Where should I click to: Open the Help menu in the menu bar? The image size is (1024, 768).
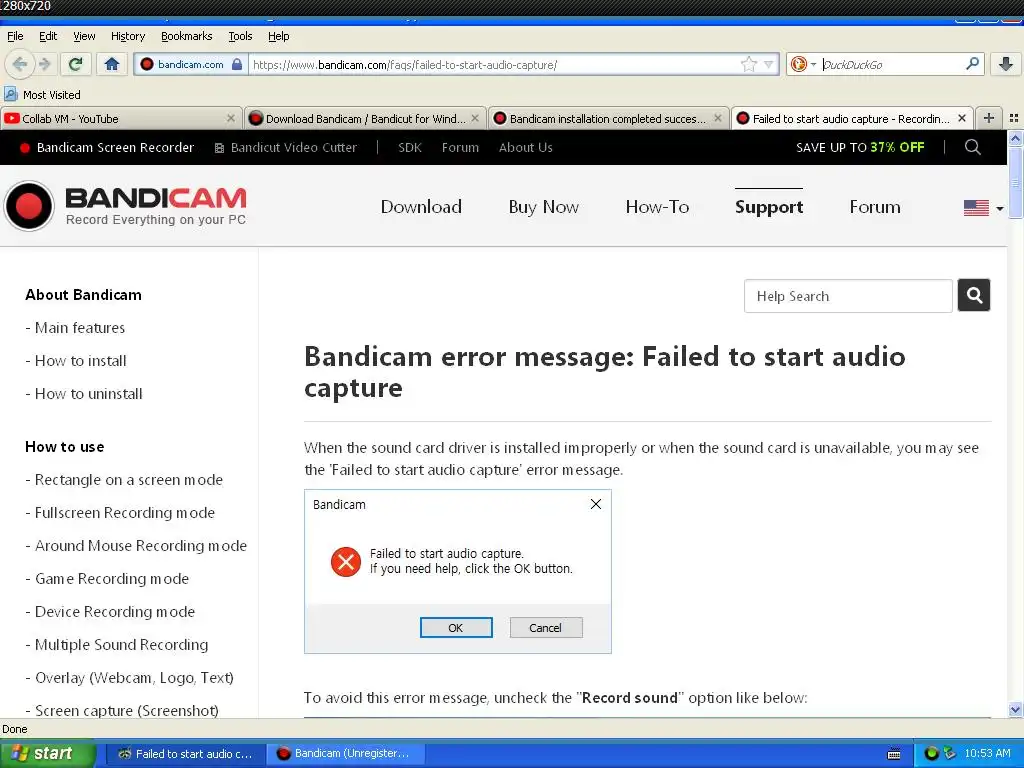tap(278, 36)
